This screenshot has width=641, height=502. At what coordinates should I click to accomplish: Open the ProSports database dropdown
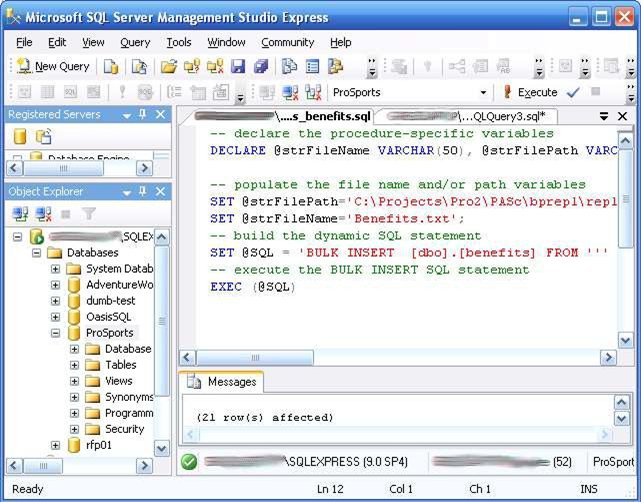coord(483,92)
